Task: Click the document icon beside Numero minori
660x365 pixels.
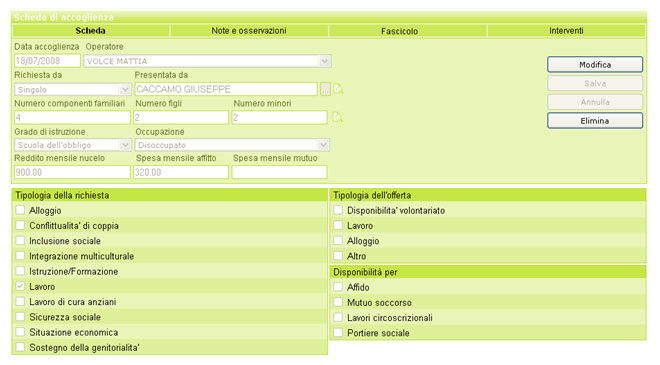Action: [x=338, y=117]
